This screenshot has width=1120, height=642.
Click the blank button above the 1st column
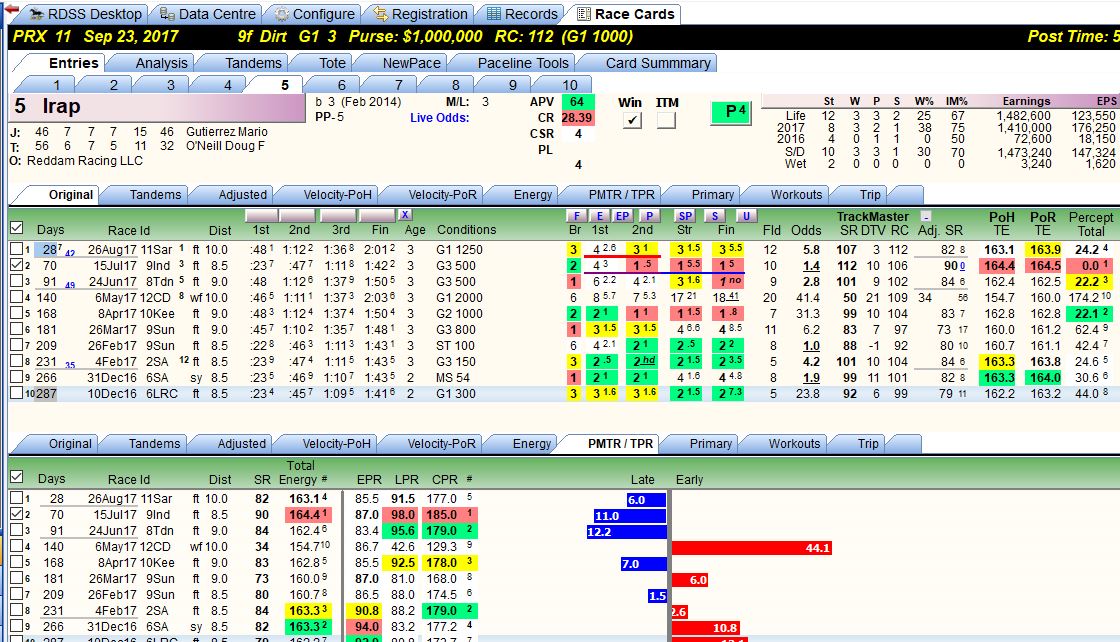[x=261, y=216]
